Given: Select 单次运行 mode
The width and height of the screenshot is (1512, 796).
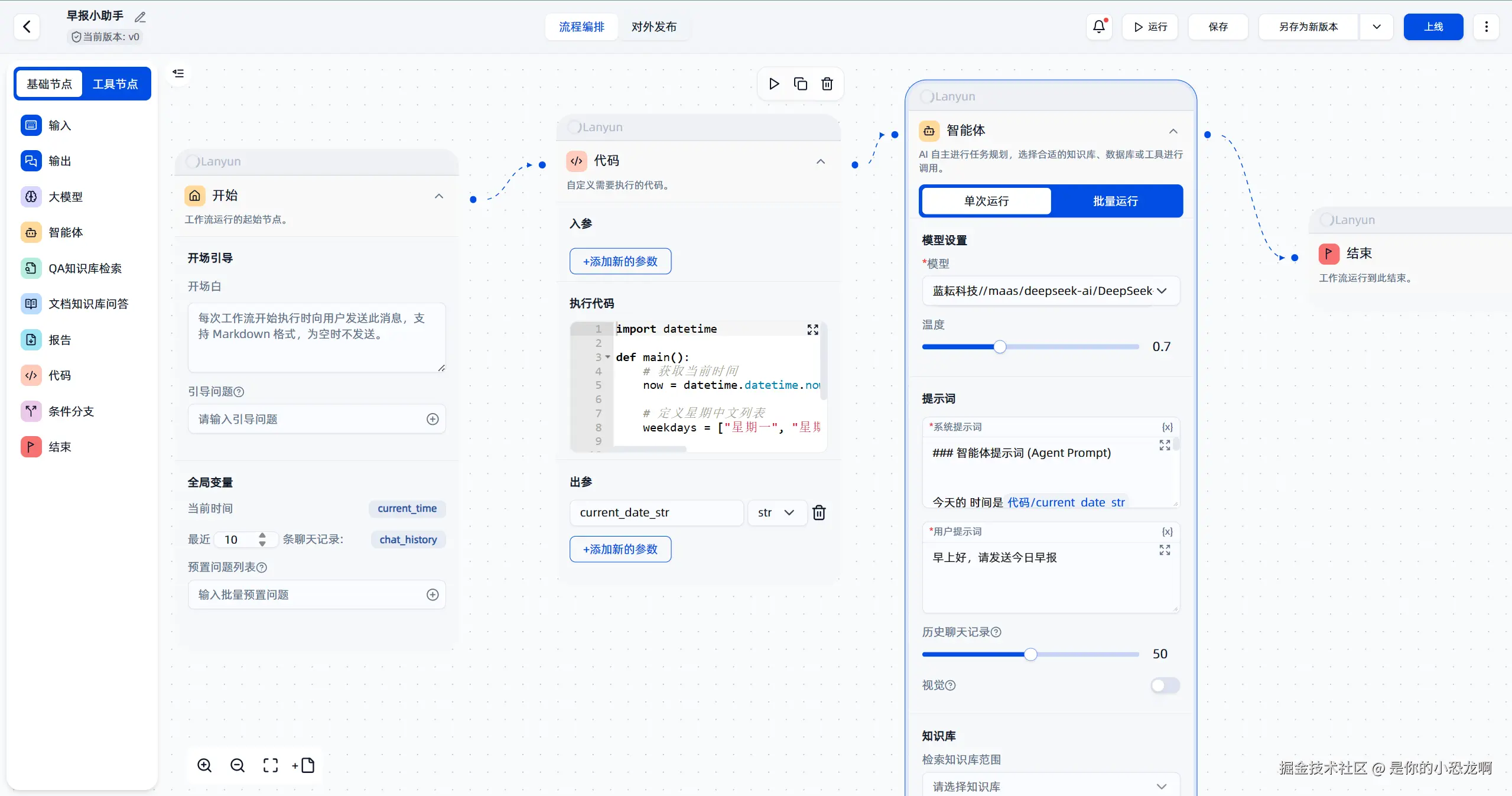Looking at the screenshot, I should tap(986, 201).
